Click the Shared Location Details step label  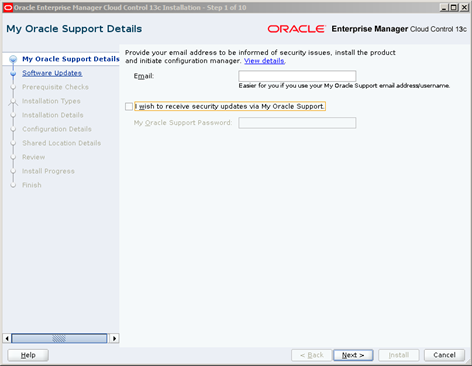pyautogui.click(x=61, y=143)
